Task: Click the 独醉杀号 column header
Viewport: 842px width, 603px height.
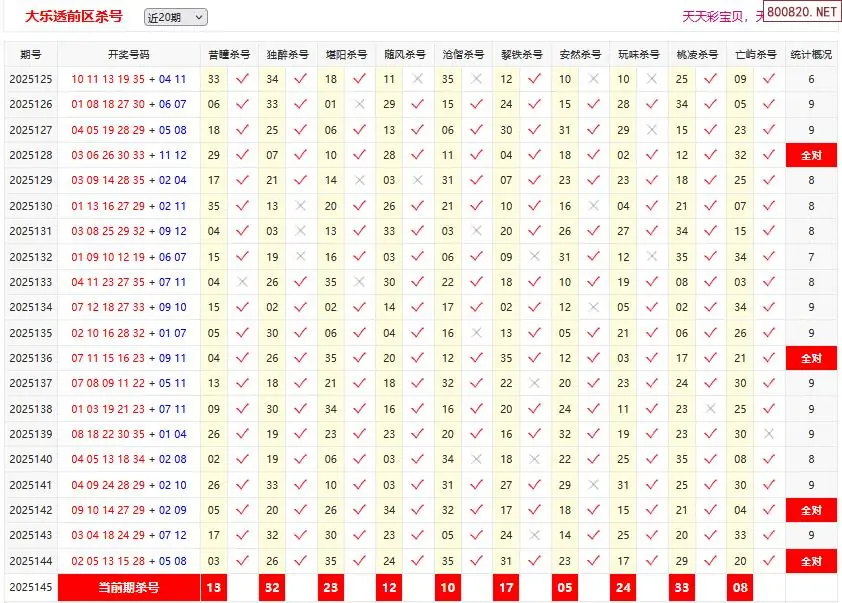Action: [x=288, y=54]
